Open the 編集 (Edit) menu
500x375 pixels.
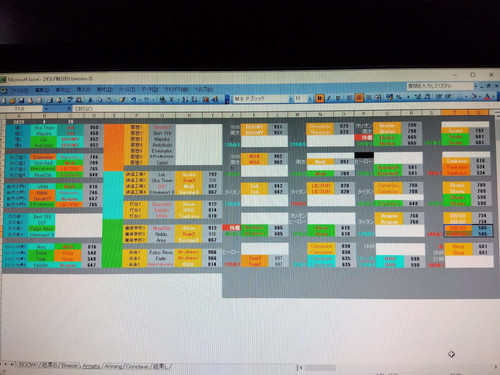tap(42, 90)
